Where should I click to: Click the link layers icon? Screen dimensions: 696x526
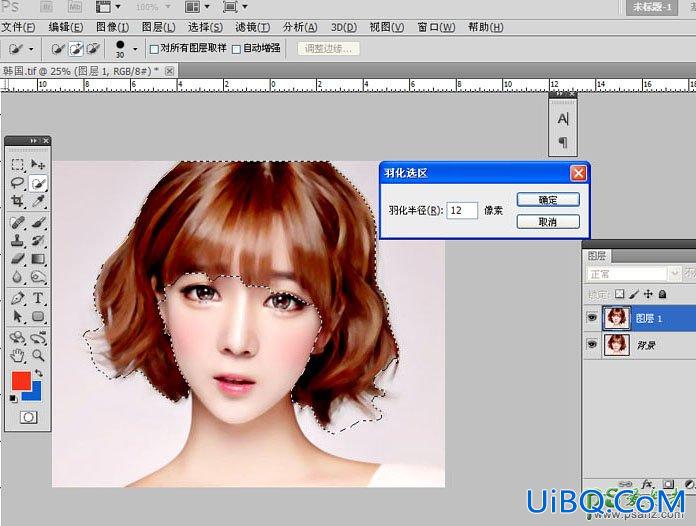pos(626,484)
